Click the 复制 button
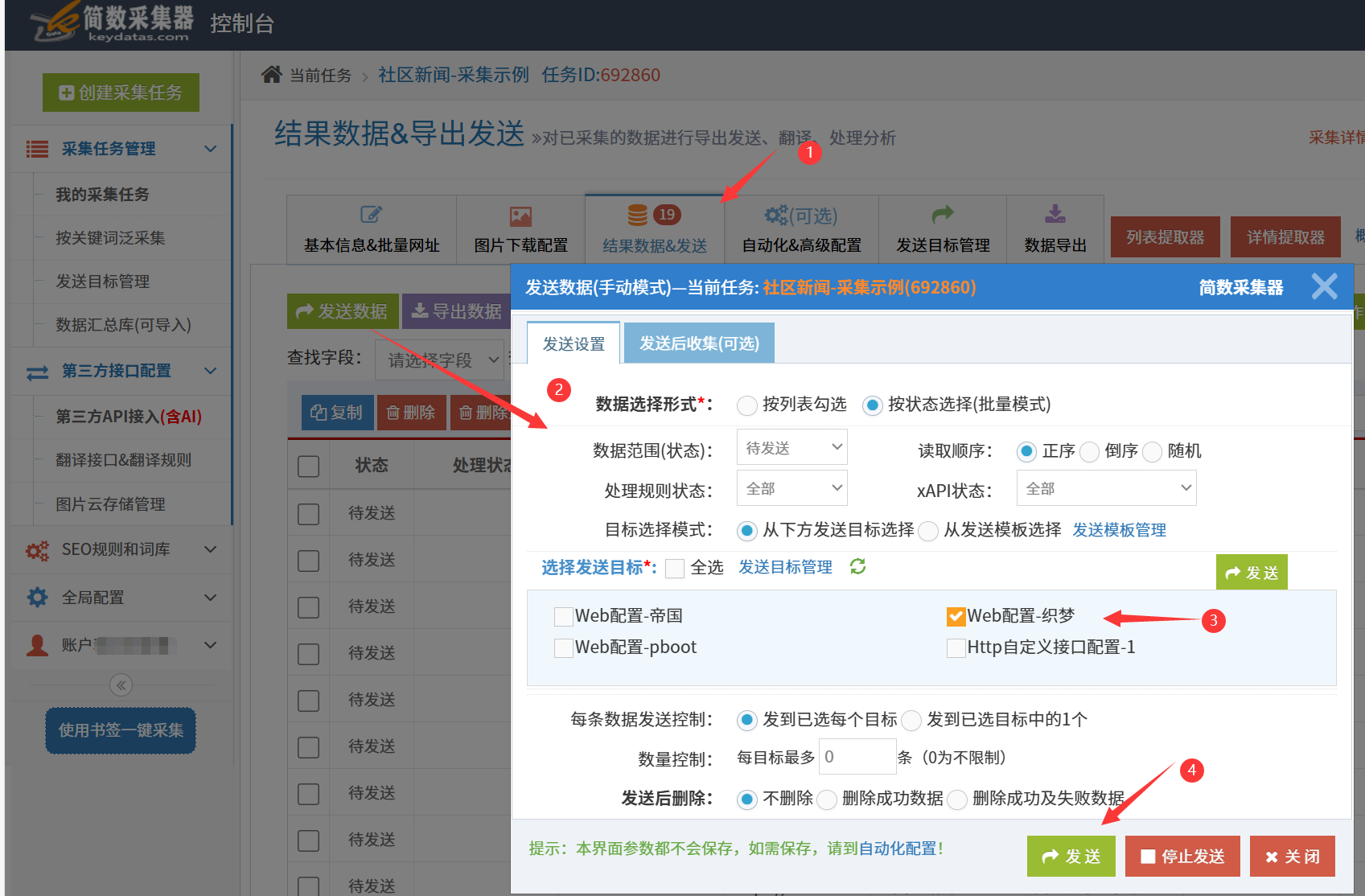1365x896 pixels. coord(337,413)
